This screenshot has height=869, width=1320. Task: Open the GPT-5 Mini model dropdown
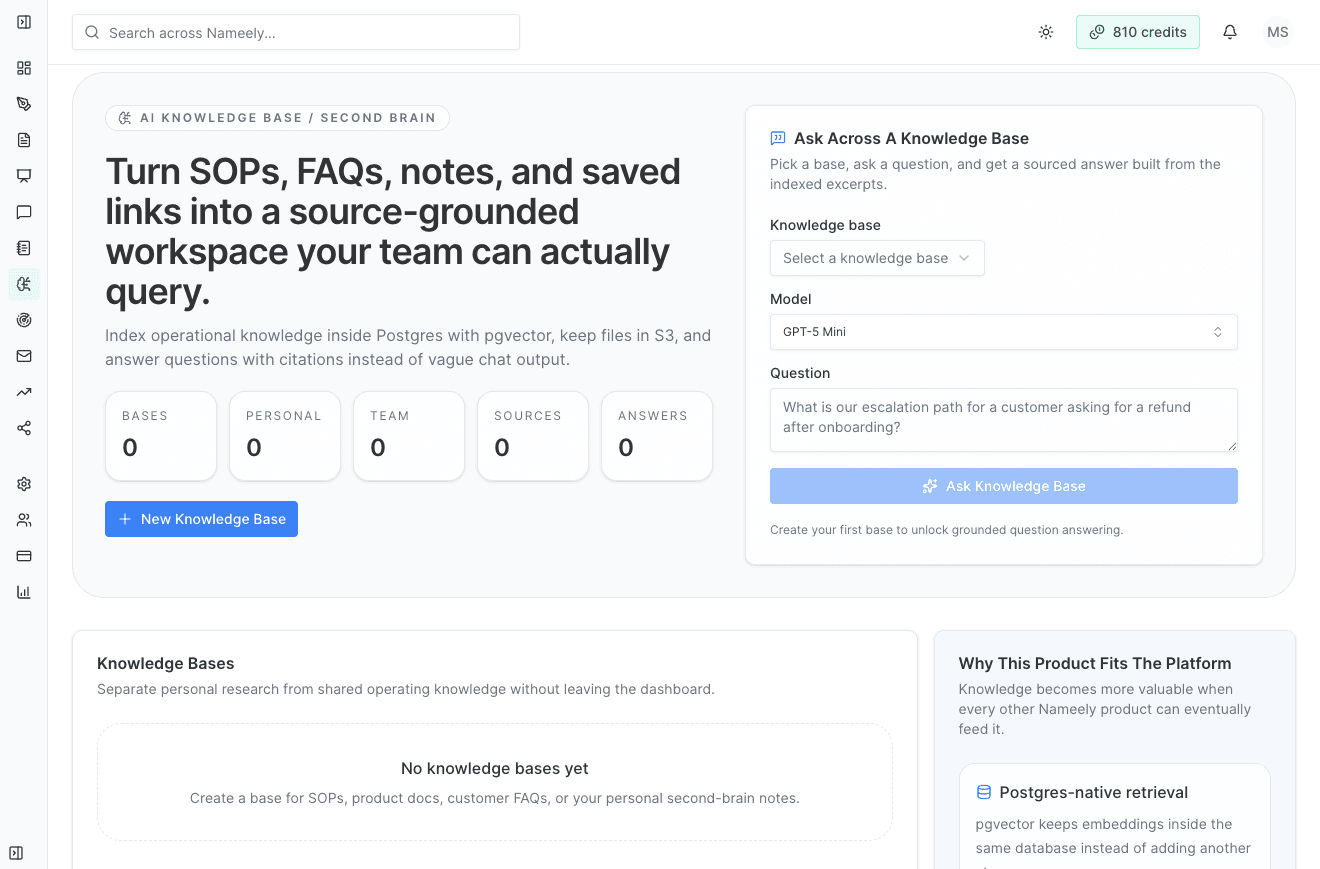[x=1003, y=331]
